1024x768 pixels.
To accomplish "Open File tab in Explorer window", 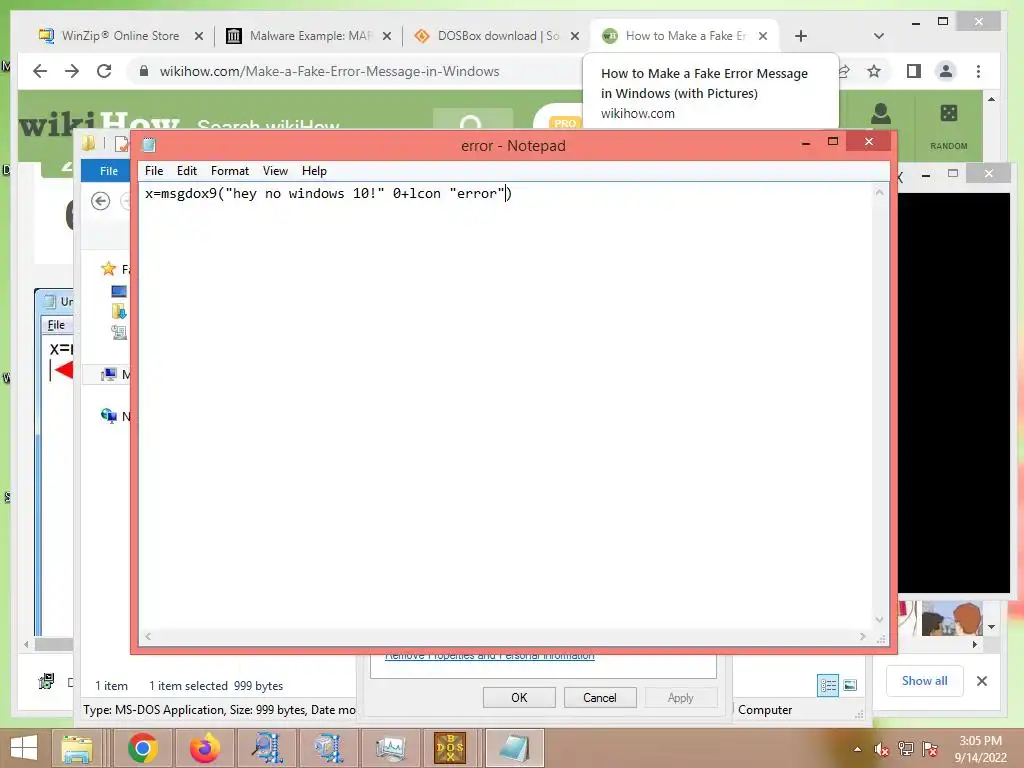I will coord(107,171).
